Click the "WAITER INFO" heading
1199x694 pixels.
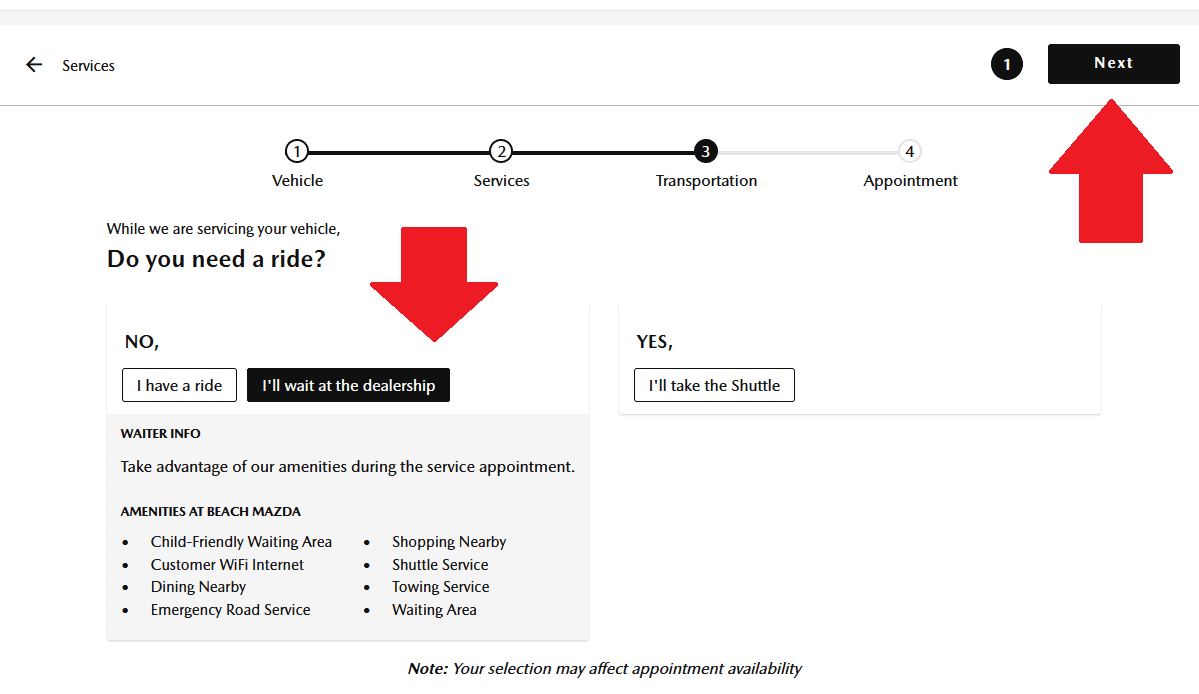click(x=161, y=434)
